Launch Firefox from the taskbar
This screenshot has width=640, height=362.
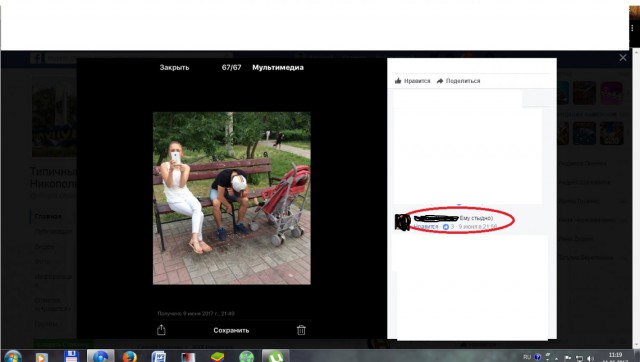130,357
